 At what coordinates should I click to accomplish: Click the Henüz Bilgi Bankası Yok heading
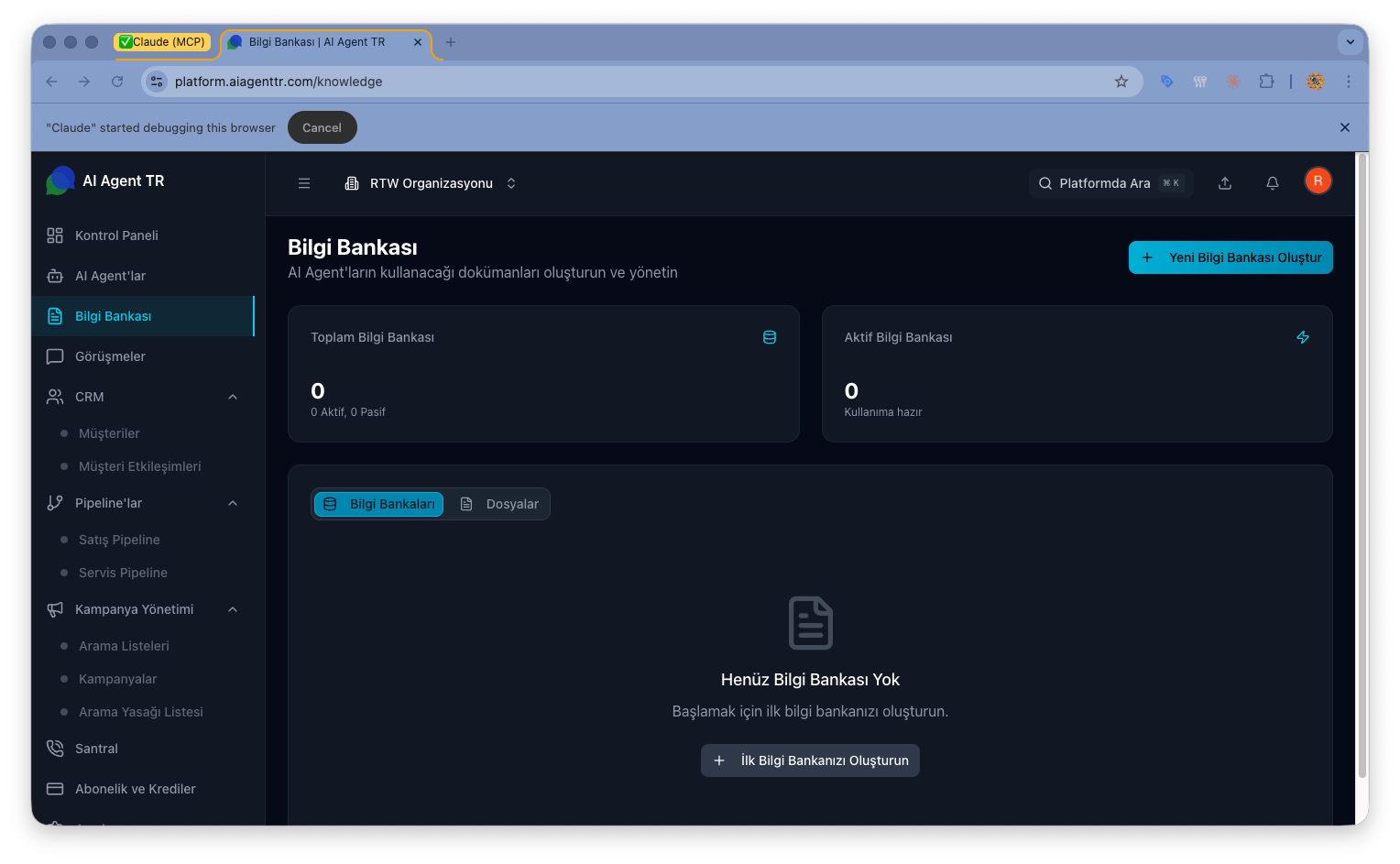[x=810, y=680]
